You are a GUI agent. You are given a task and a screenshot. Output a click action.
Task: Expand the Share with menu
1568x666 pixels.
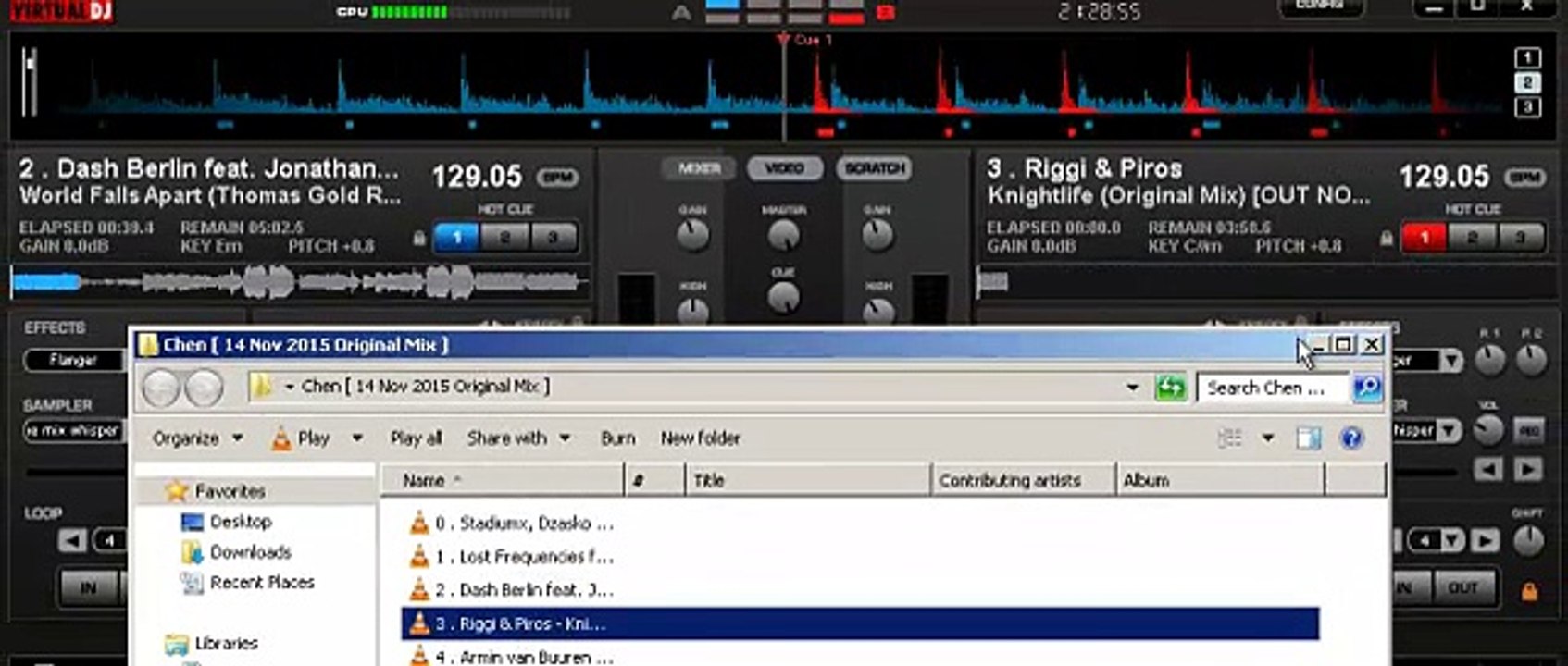(x=518, y=438)
